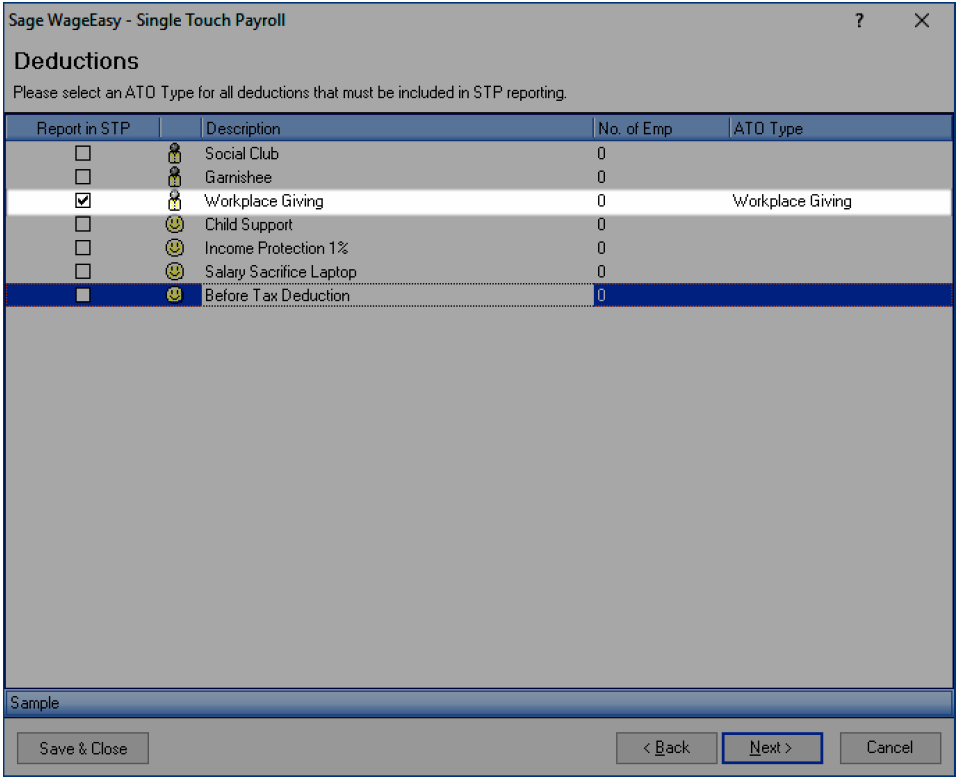Check the Income Protection 1% checkbox
Viewport: 957px width, 778px height.
coord(83,248)
